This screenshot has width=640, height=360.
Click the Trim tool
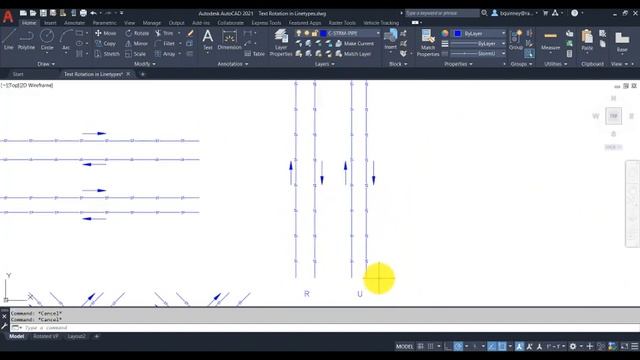(x=164, y=33)
